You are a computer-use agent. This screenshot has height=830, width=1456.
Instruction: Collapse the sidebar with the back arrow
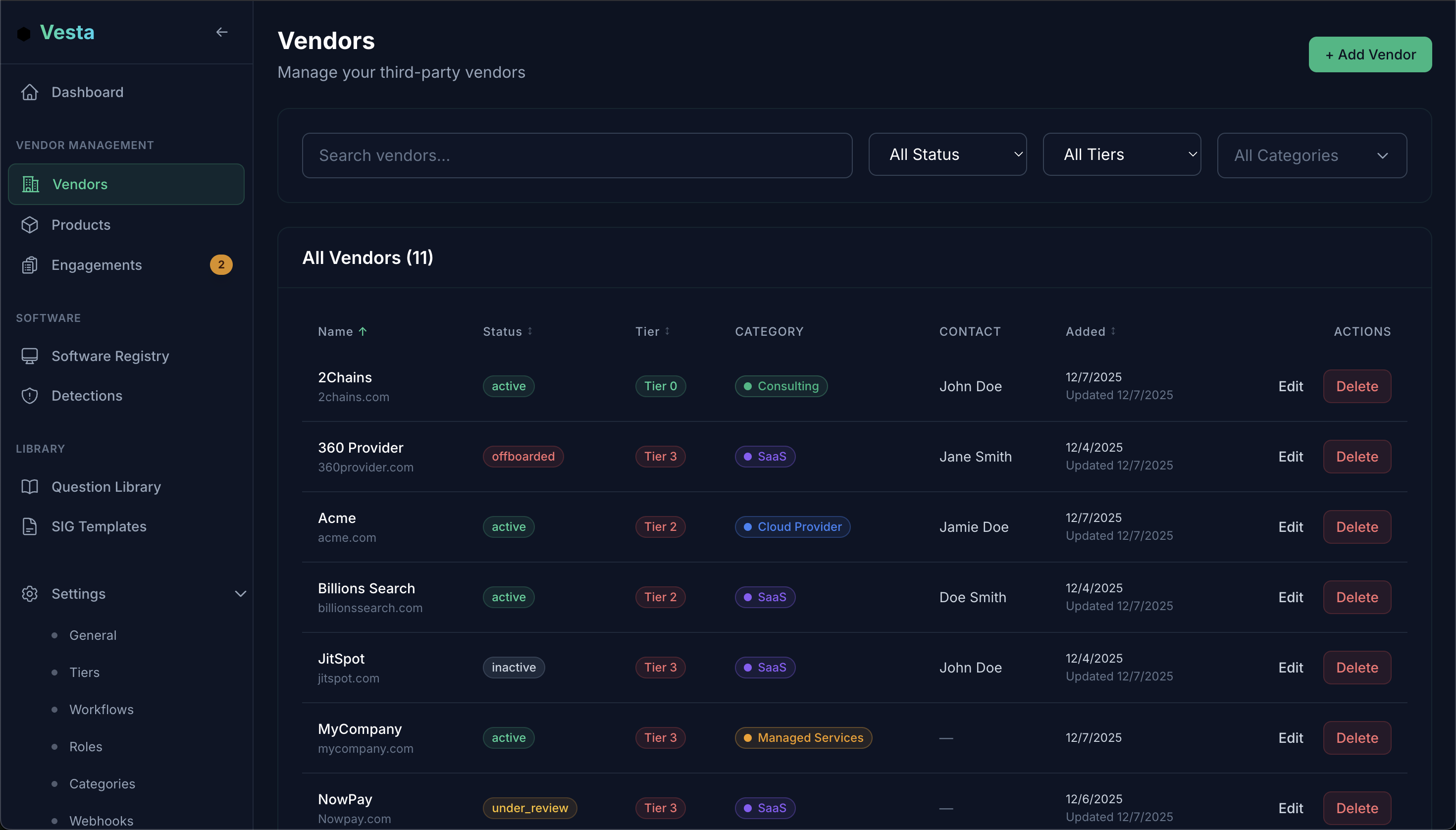click(x=222, y=31)
